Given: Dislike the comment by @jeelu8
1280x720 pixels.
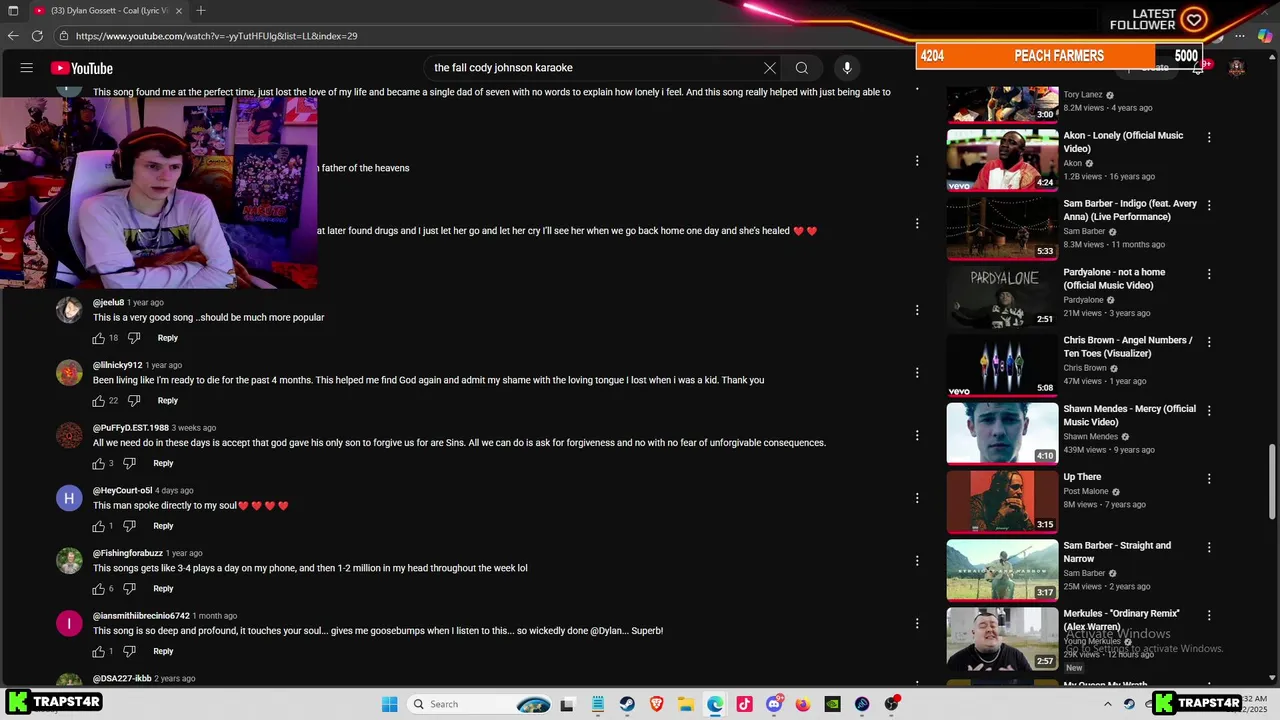Looking at the screenshot, I should 133,338.
